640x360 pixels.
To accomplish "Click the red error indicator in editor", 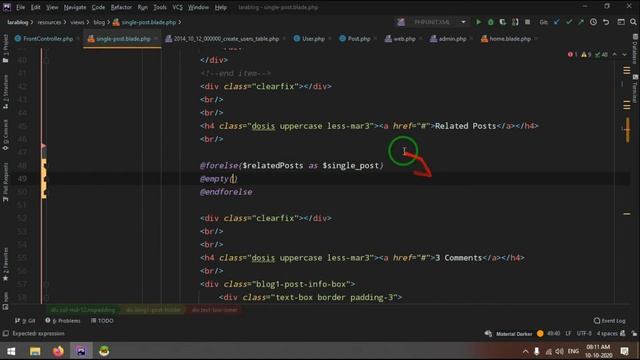I will 572,54.
